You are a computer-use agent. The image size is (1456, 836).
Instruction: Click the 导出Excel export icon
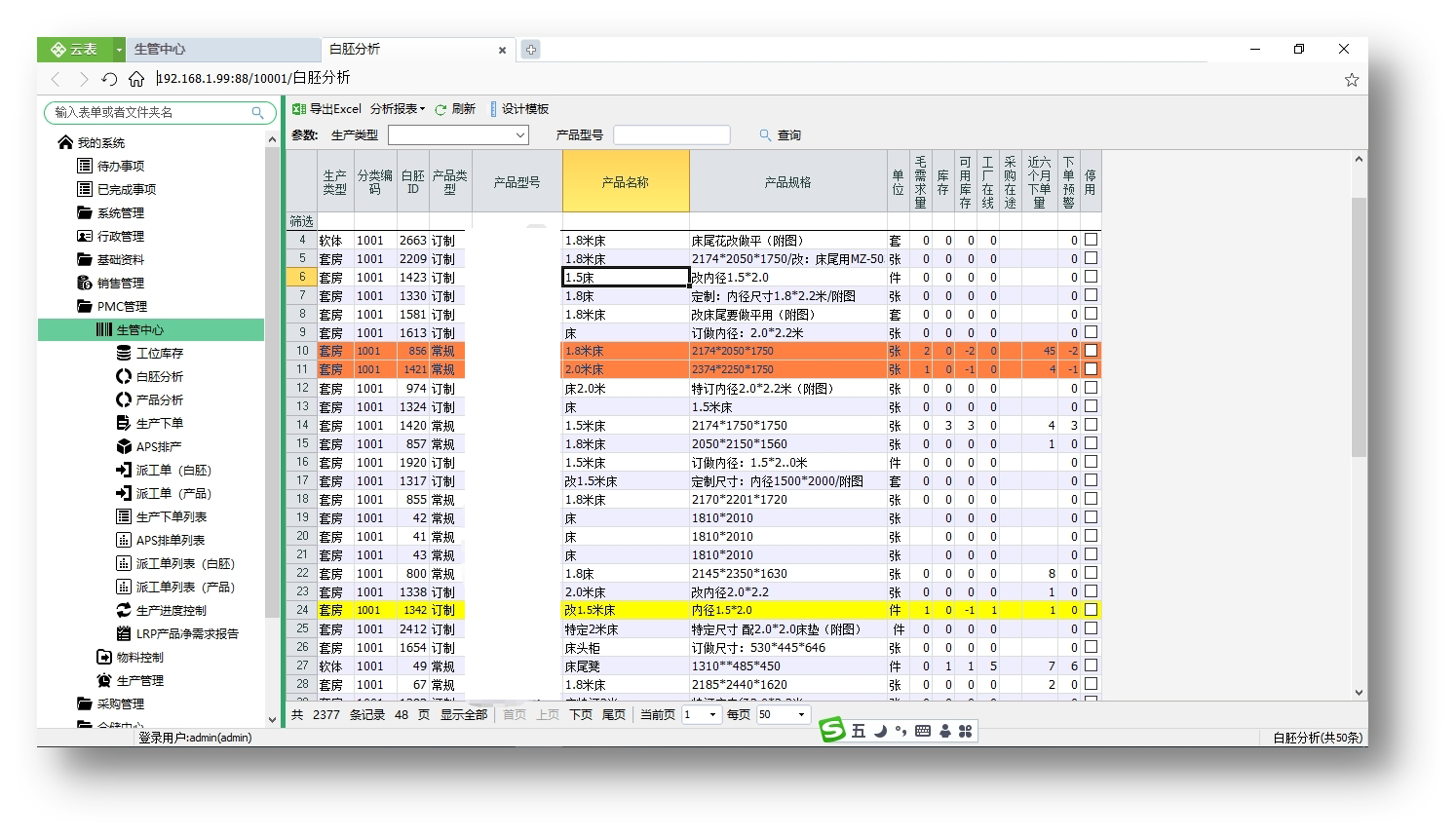(x=299, y=109)
